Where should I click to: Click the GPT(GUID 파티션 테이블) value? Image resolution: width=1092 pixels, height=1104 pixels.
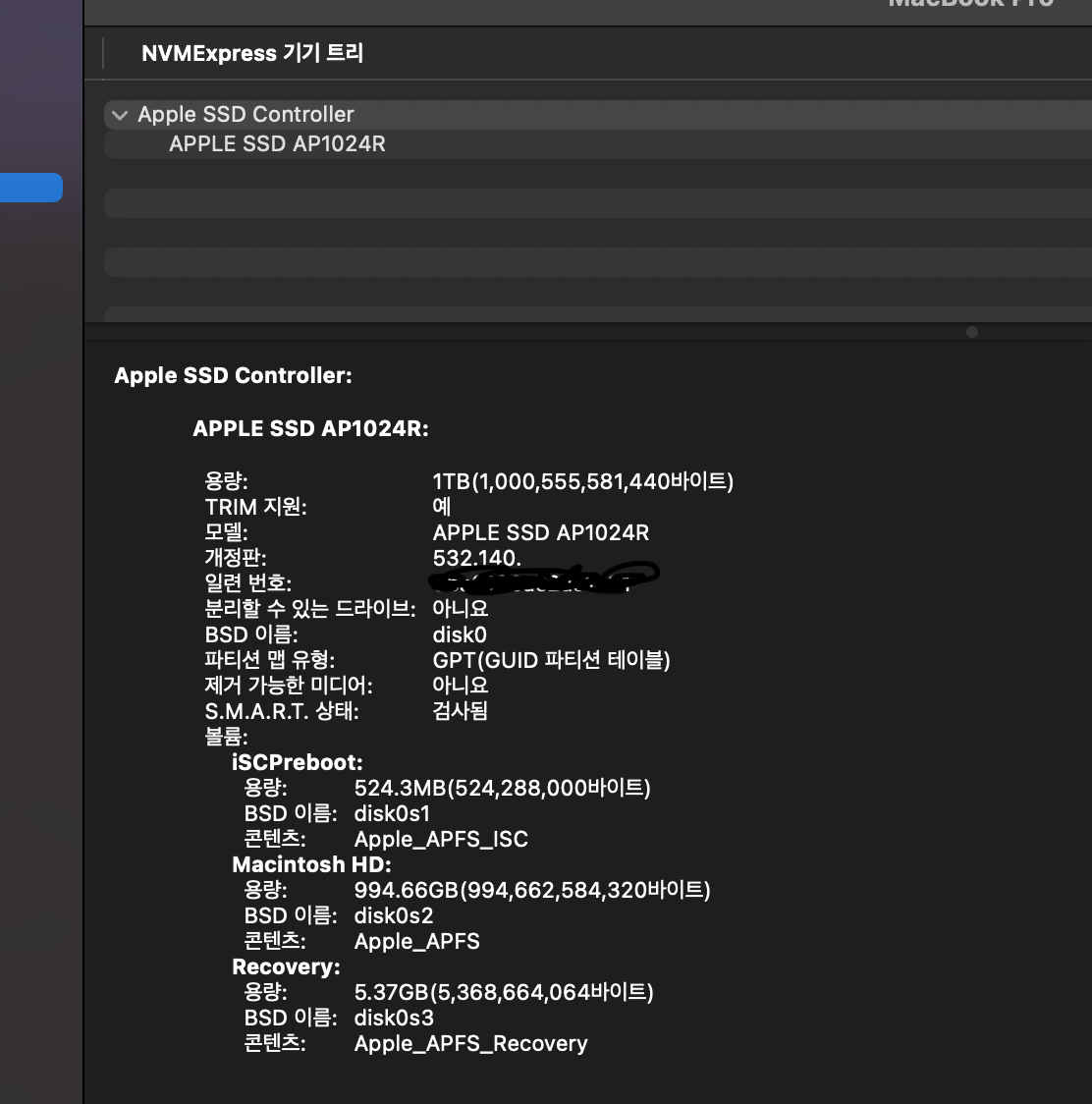(551, 660)
